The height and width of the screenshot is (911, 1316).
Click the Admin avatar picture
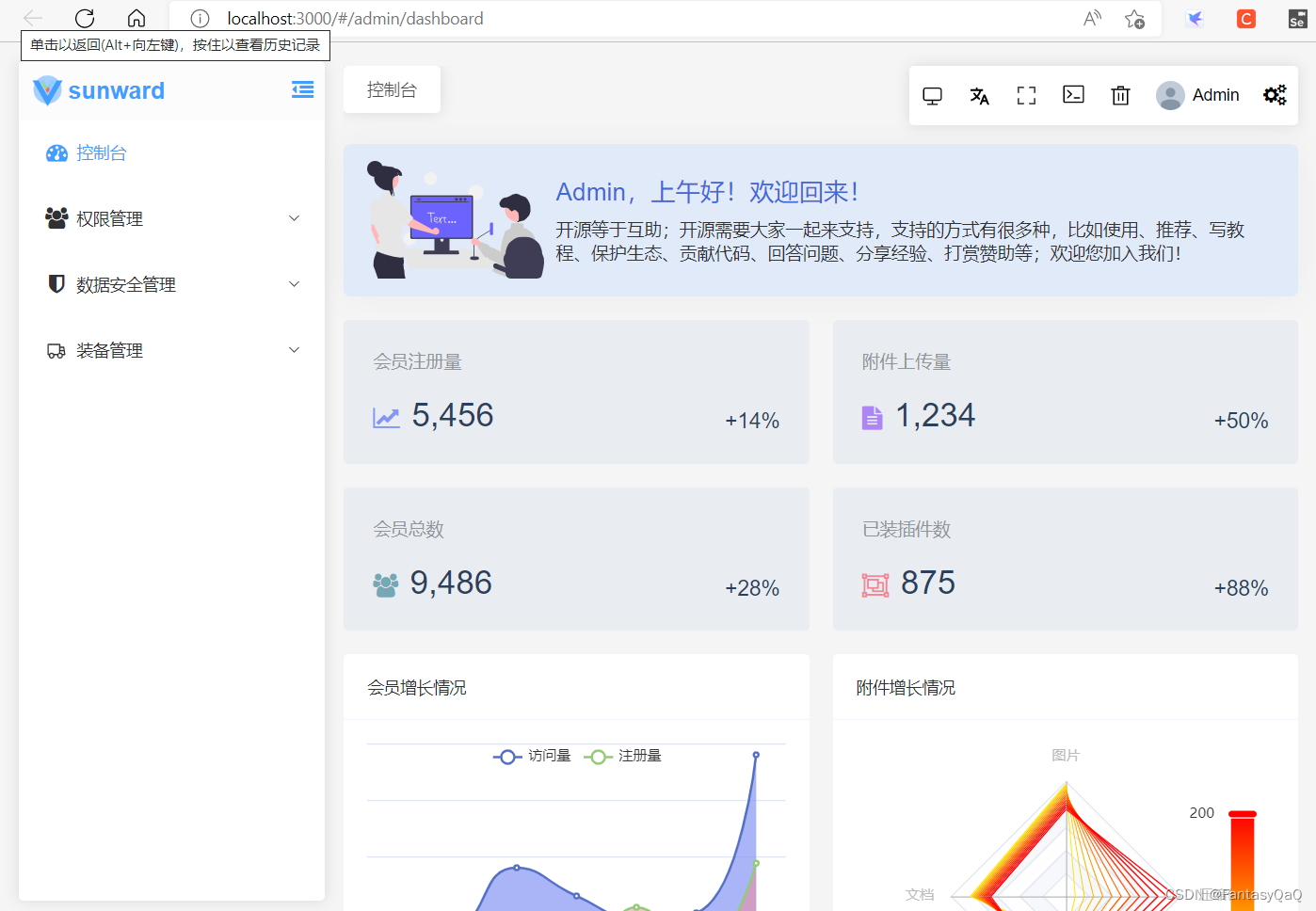[x=1170, y=95]
